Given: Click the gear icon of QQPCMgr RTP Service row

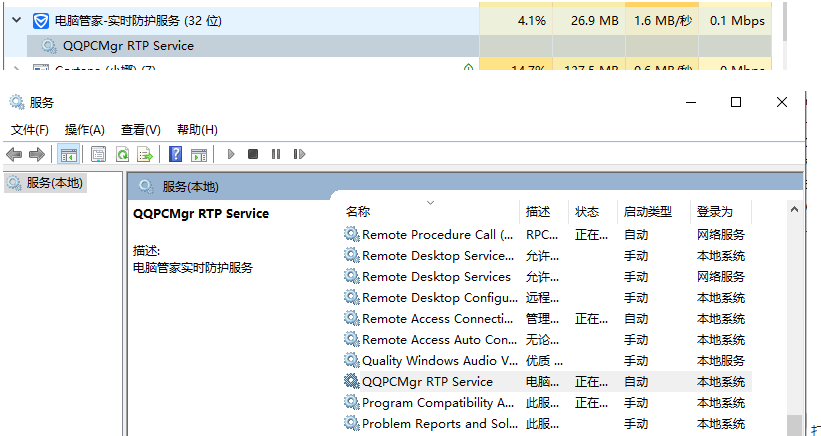Looking at the screenshot, I should (351, 381).
